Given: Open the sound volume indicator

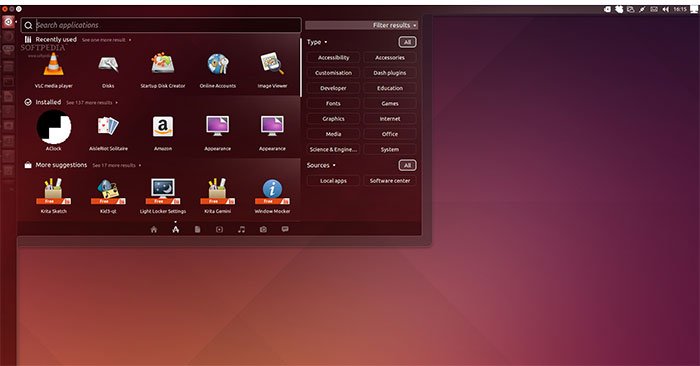Looking at the screenshot, I should pyautogui.click(x=666, y=9).
